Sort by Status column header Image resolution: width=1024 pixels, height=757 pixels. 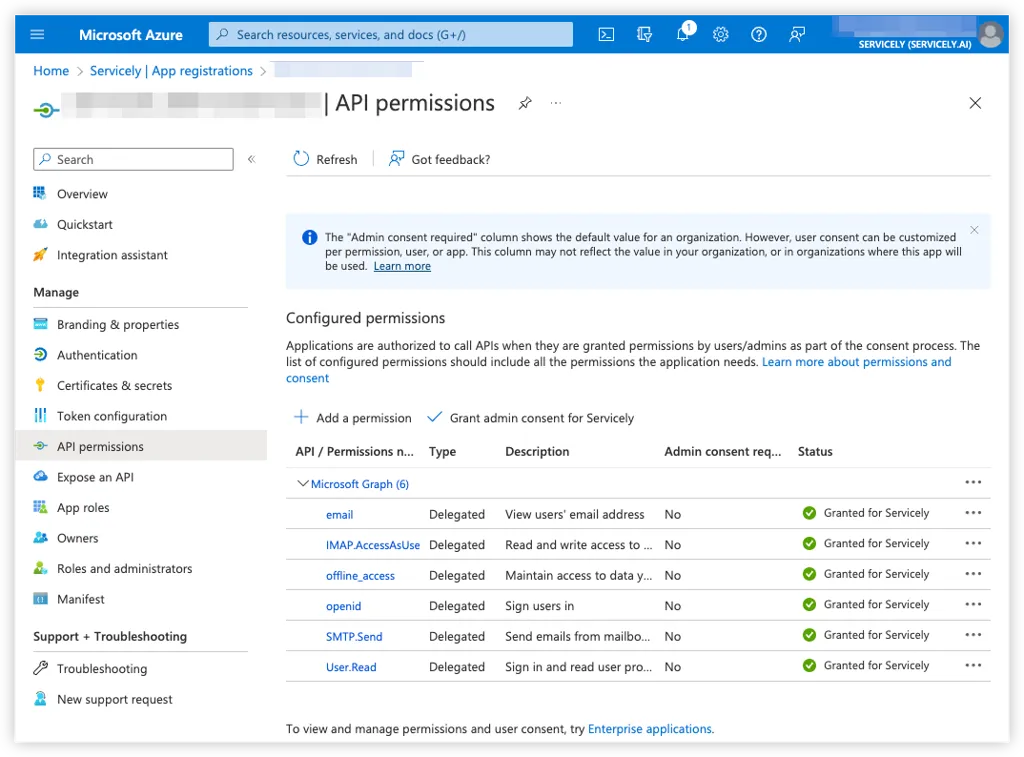point(815,452)
